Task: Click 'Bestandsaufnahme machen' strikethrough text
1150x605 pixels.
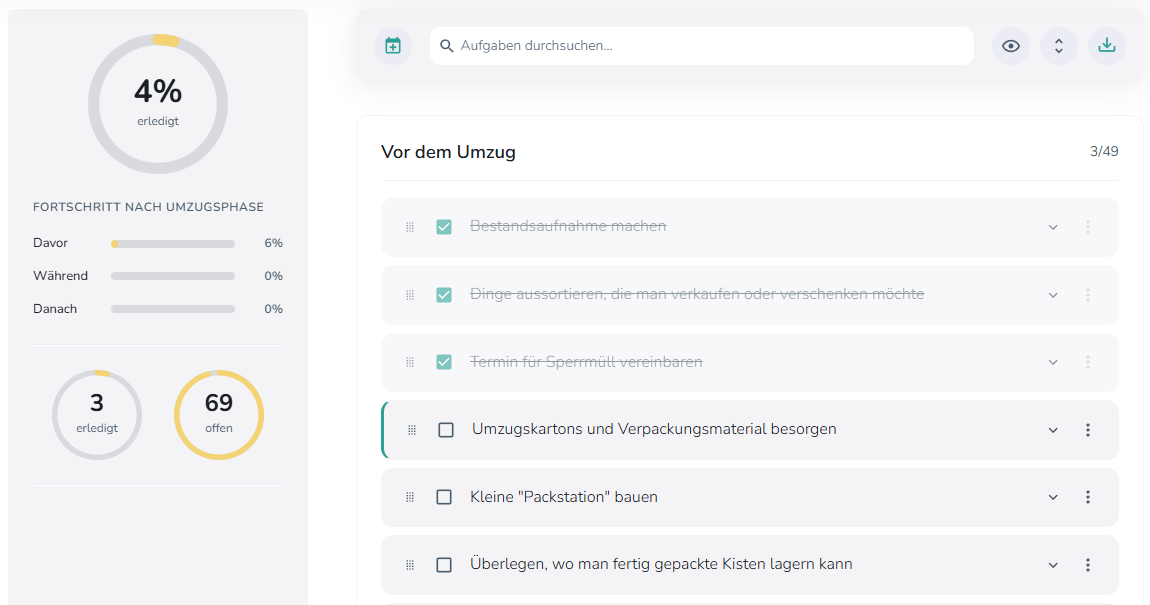Action: pyautogui.click(x=568, y=226)
